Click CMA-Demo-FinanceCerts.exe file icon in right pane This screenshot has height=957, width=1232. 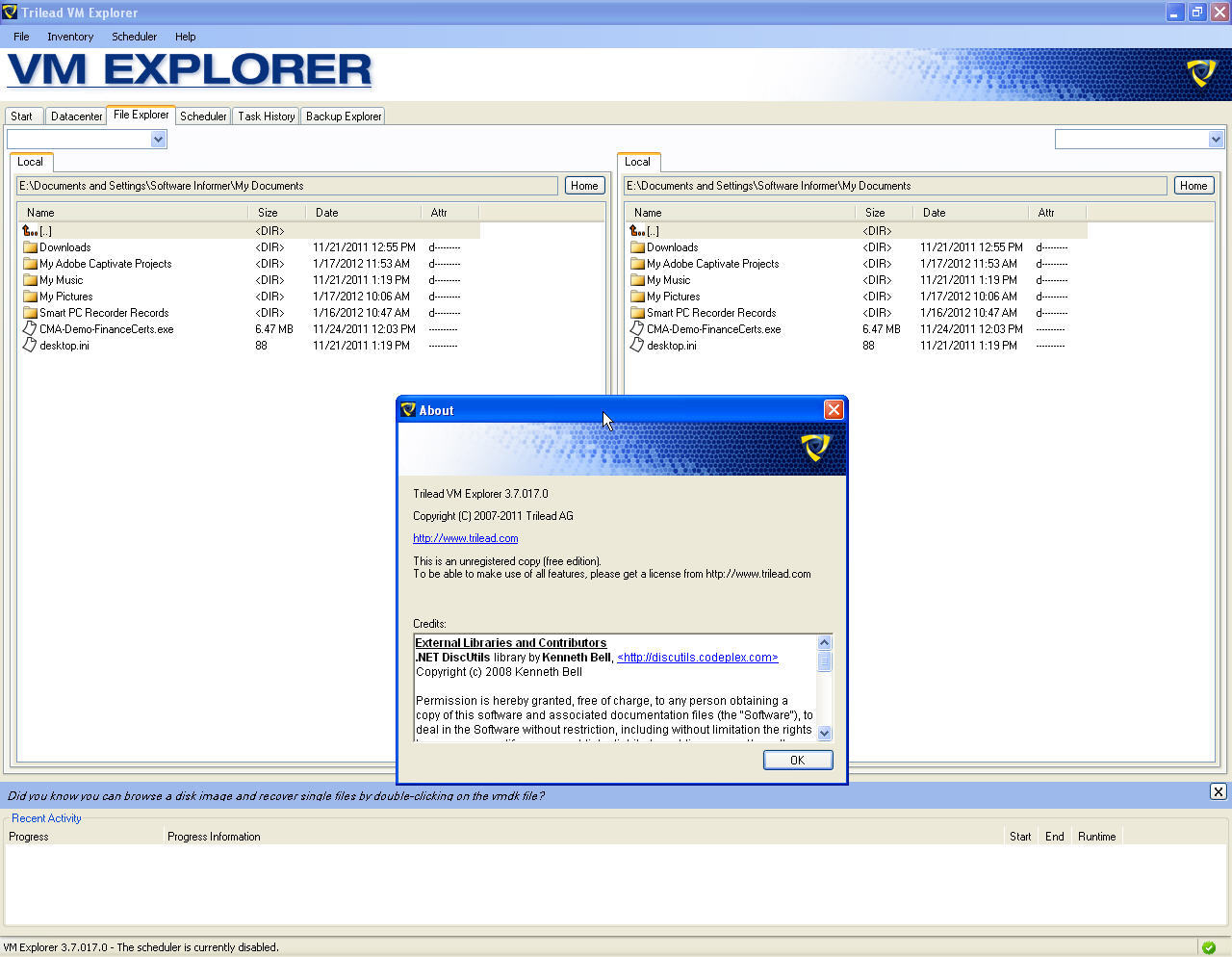click(637, 329)
